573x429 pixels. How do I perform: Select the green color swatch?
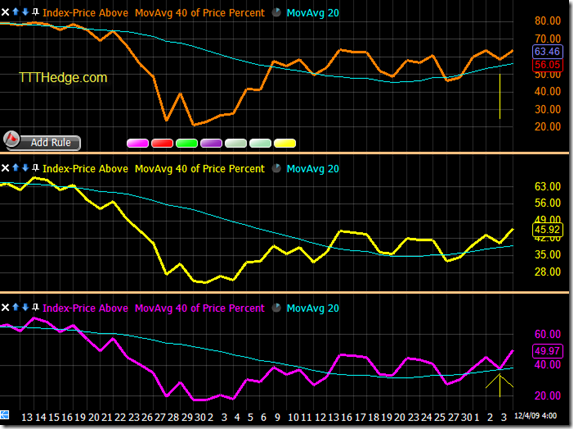187,143
